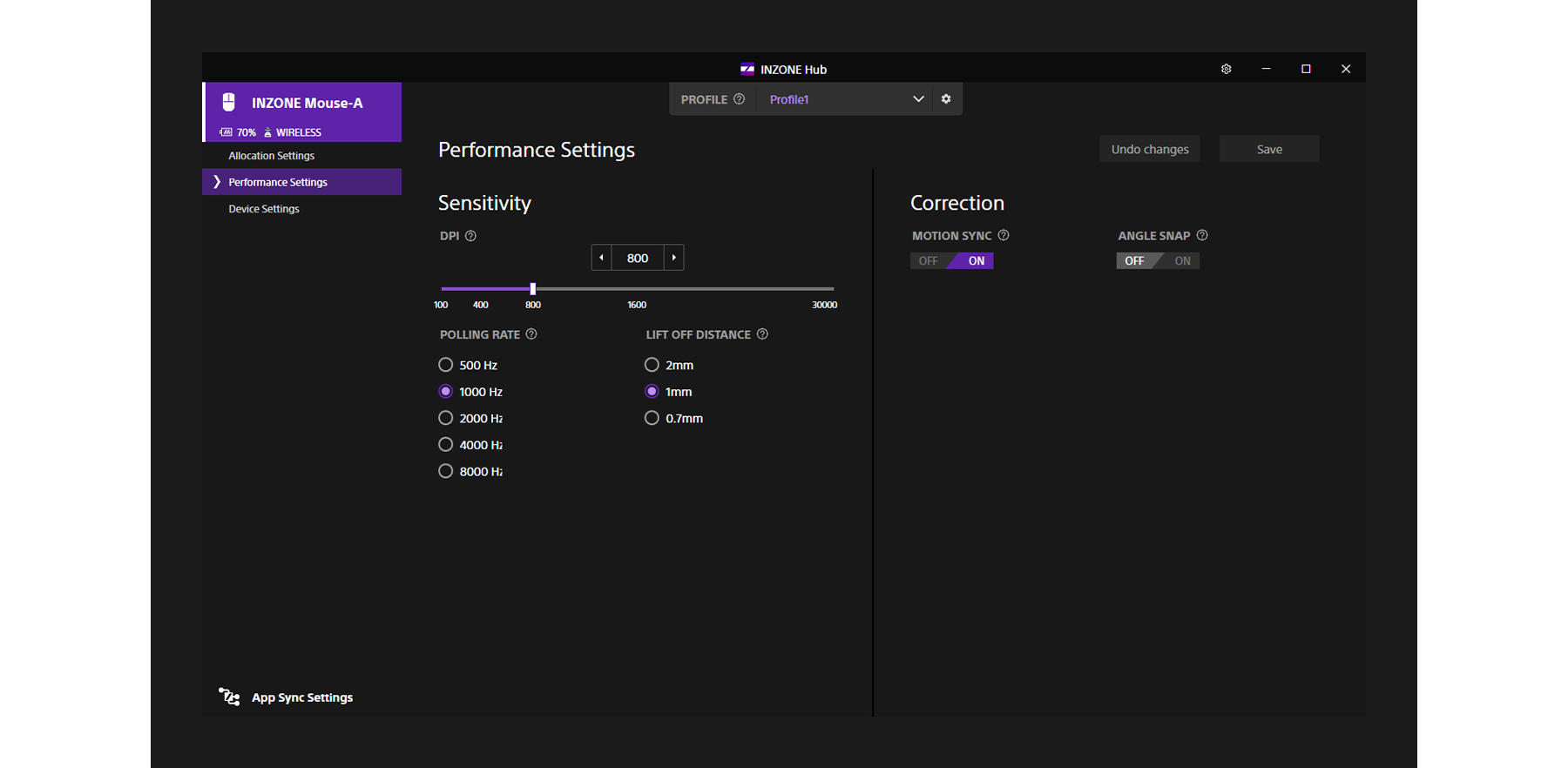Open the Profile1 dropdown

click(x=843, y=99)
